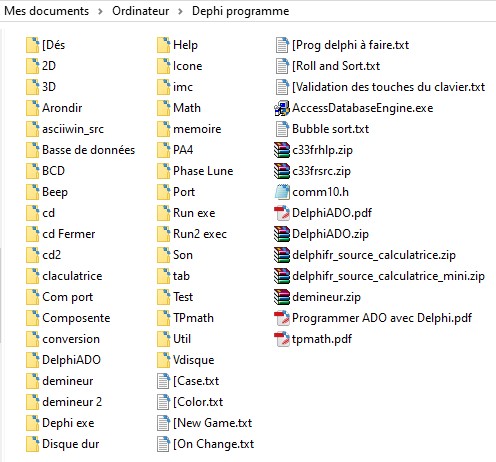Click the Disque dur folder name
496x462 pixels.
71,444
